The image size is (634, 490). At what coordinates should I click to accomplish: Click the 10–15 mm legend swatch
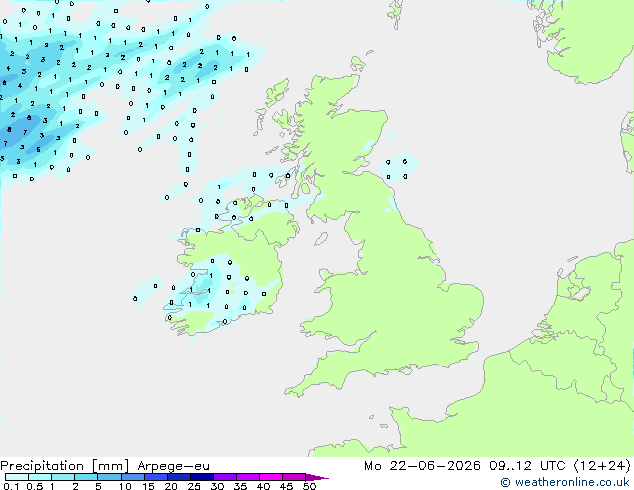(133, 477)
